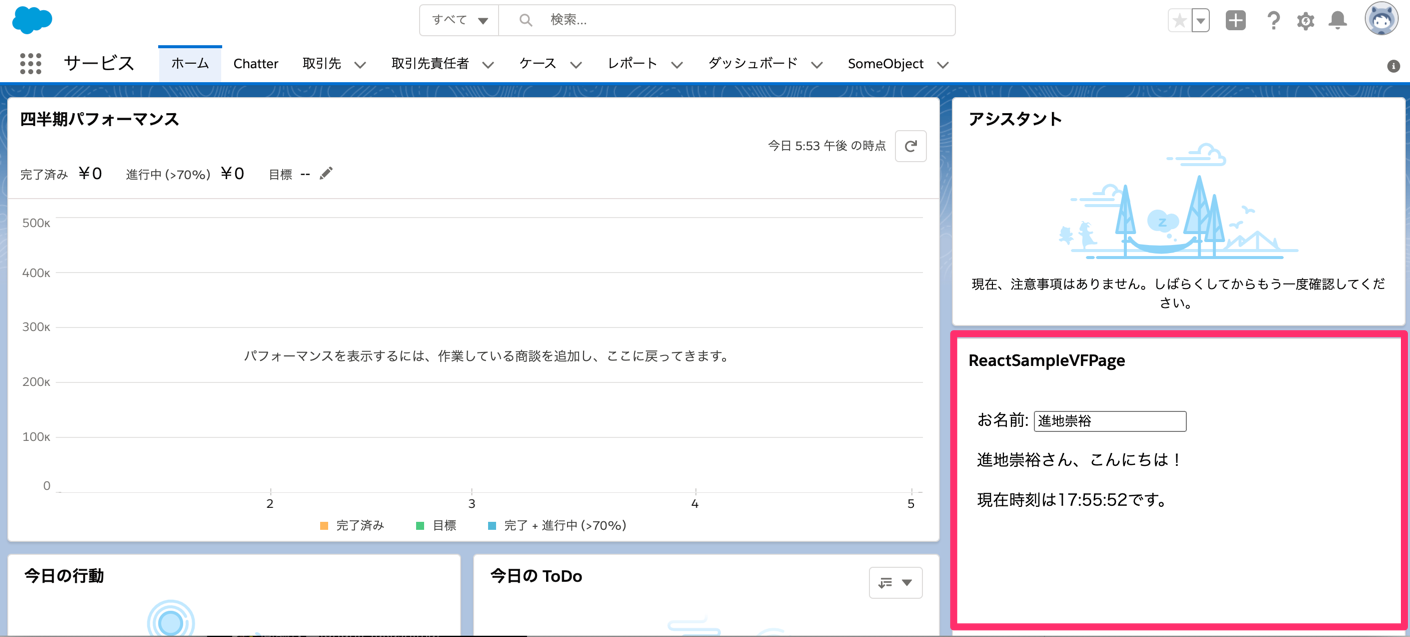This screenshot has width=1410, height=637.
Task: Open help with the question mark icon
Action: pyautogui.click(x=1273, y=20)
